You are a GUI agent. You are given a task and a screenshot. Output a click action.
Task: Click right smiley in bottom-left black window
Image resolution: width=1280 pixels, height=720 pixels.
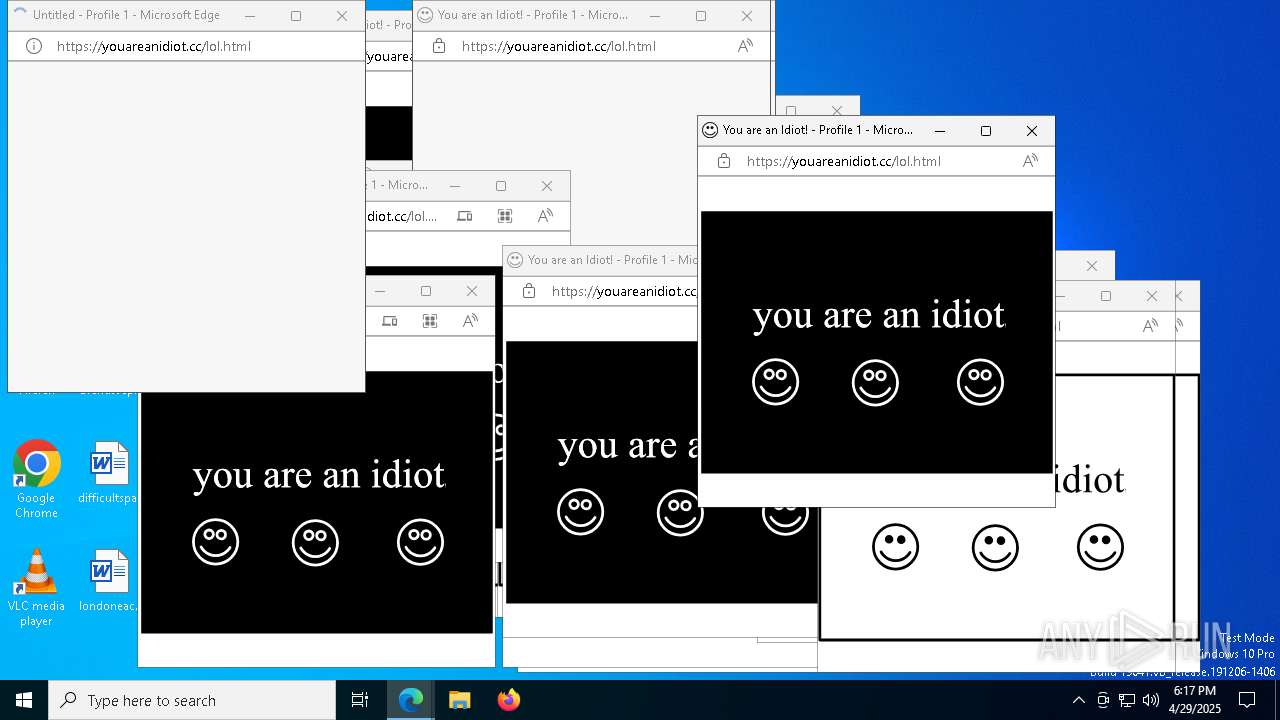click(x=420, y=542)
